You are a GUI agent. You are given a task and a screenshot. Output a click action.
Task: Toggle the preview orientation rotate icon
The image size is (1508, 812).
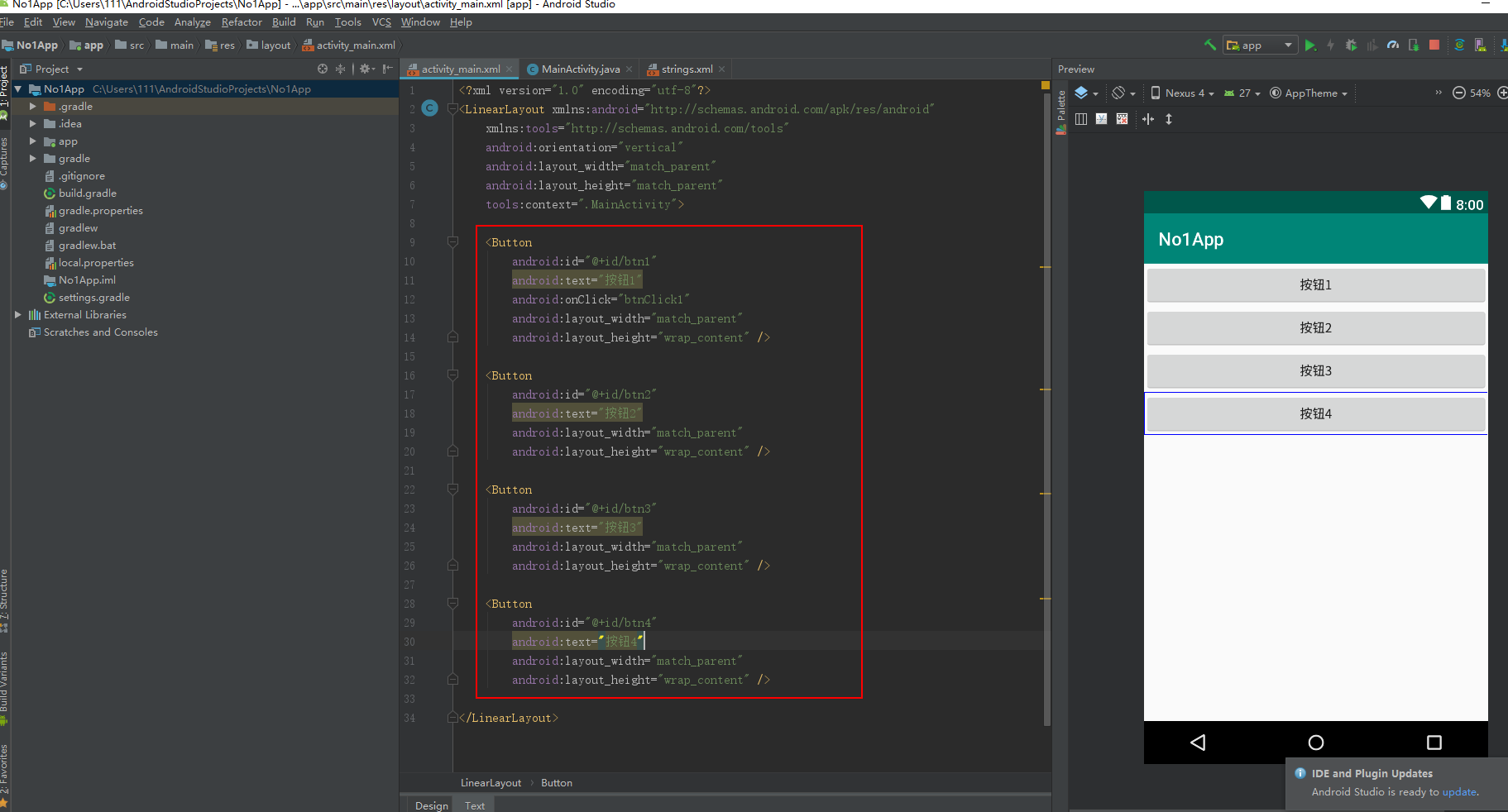pyautogui.click(x=1119, y=93)
